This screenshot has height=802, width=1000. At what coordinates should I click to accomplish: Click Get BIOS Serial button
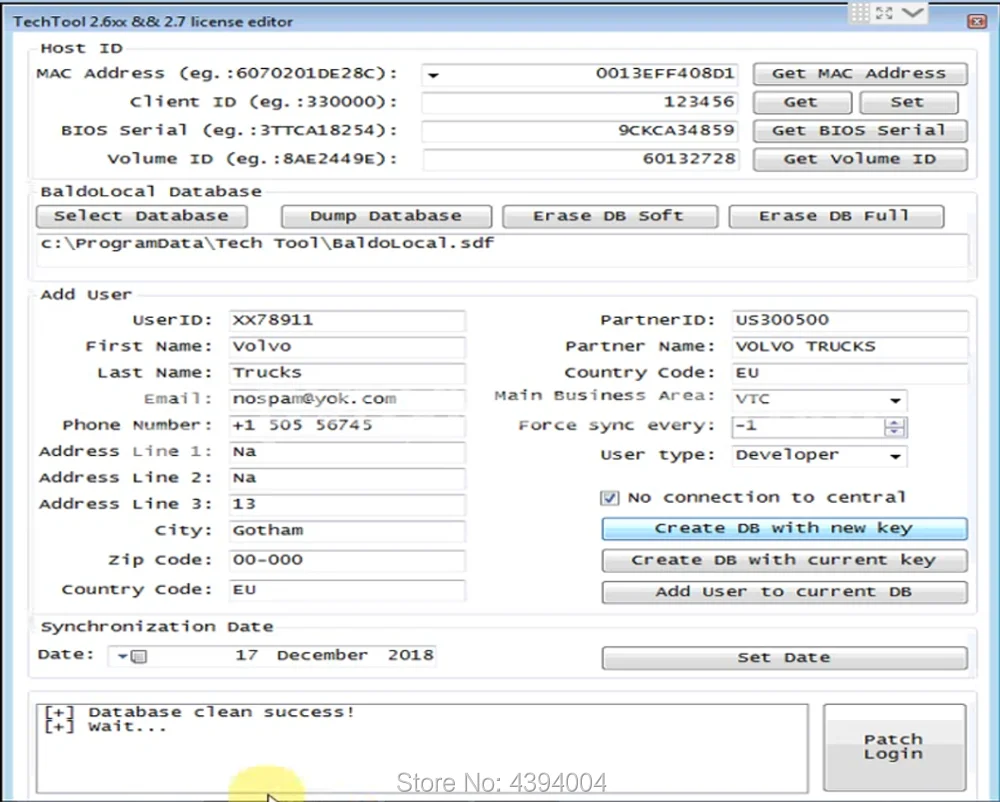(860, 131)
